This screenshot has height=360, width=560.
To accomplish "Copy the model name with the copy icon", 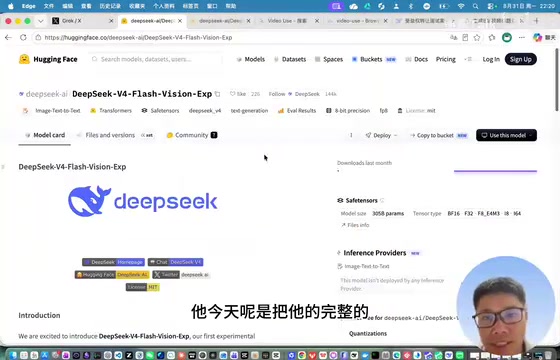I will tap(218, 94).
